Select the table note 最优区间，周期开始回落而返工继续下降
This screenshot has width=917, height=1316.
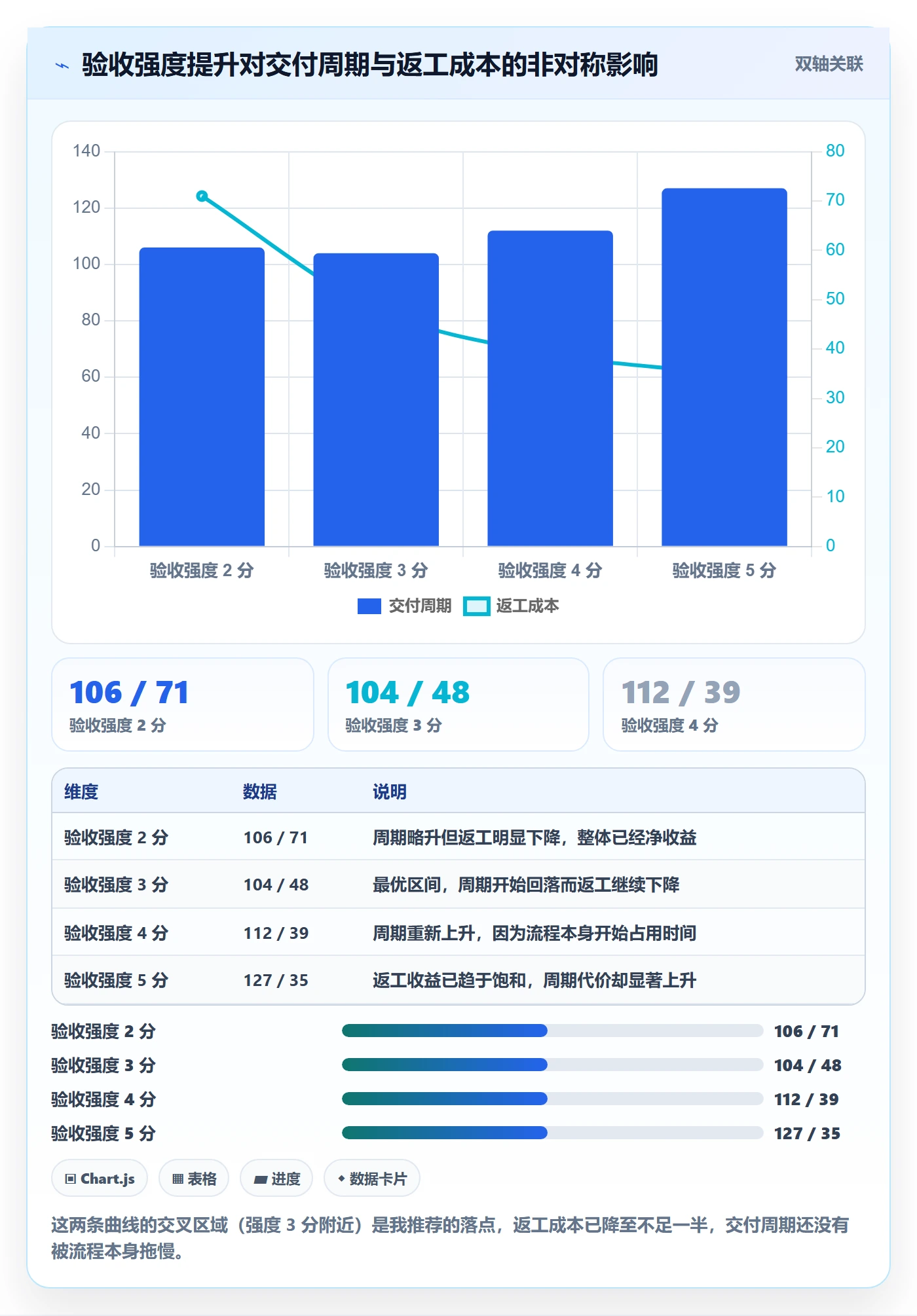[526, 885]
